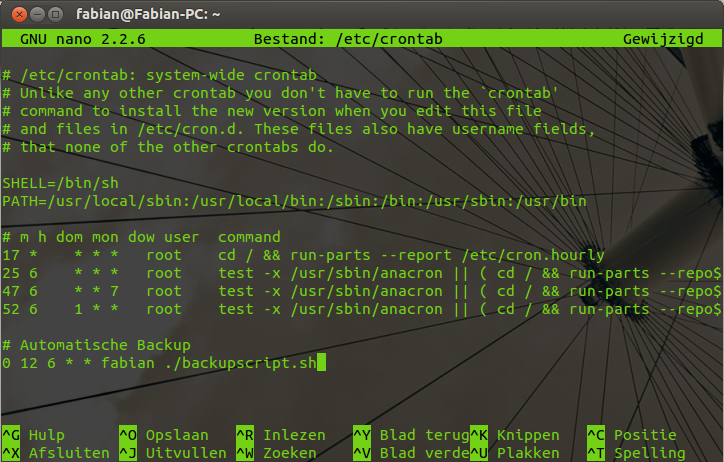Minimize the fabian@Fabian-PC terminal window

point(37,14)
